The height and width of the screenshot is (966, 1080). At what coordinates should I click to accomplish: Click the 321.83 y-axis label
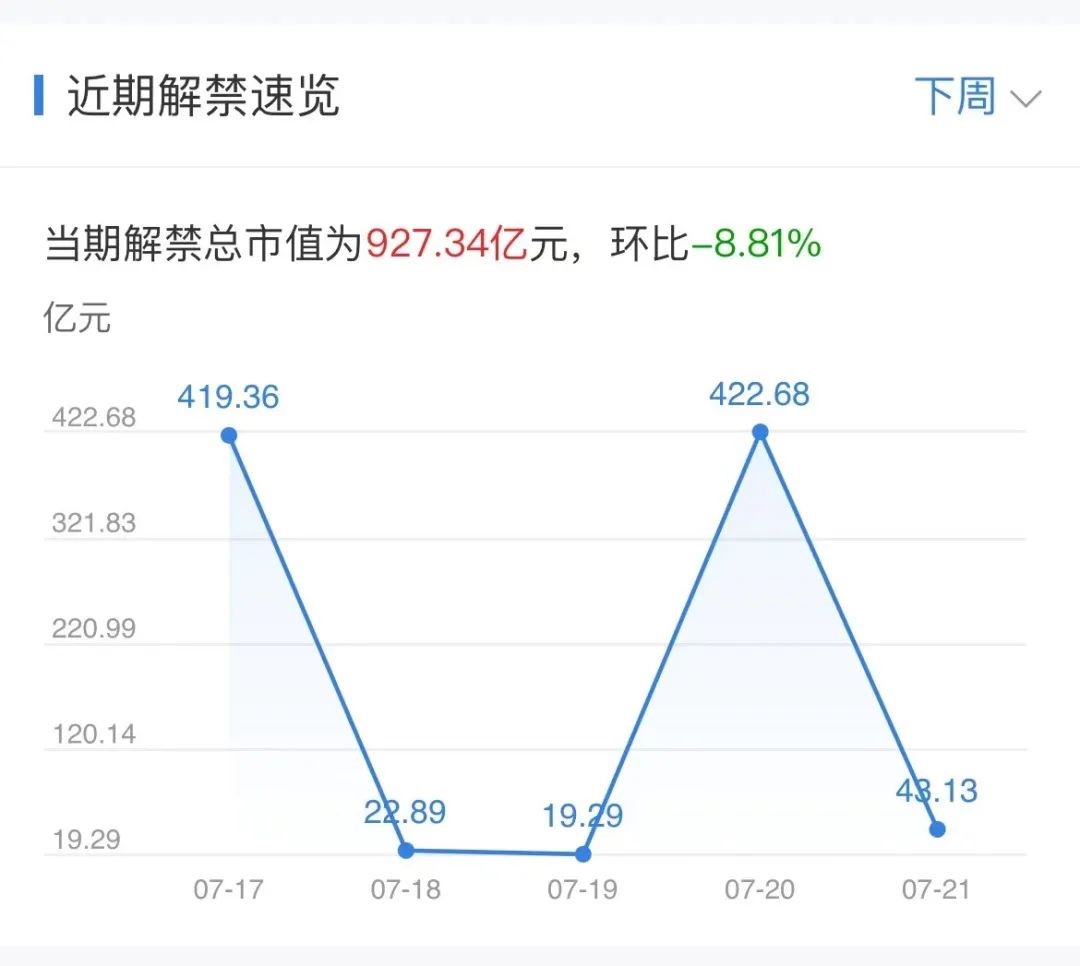(x=94, y=523)
